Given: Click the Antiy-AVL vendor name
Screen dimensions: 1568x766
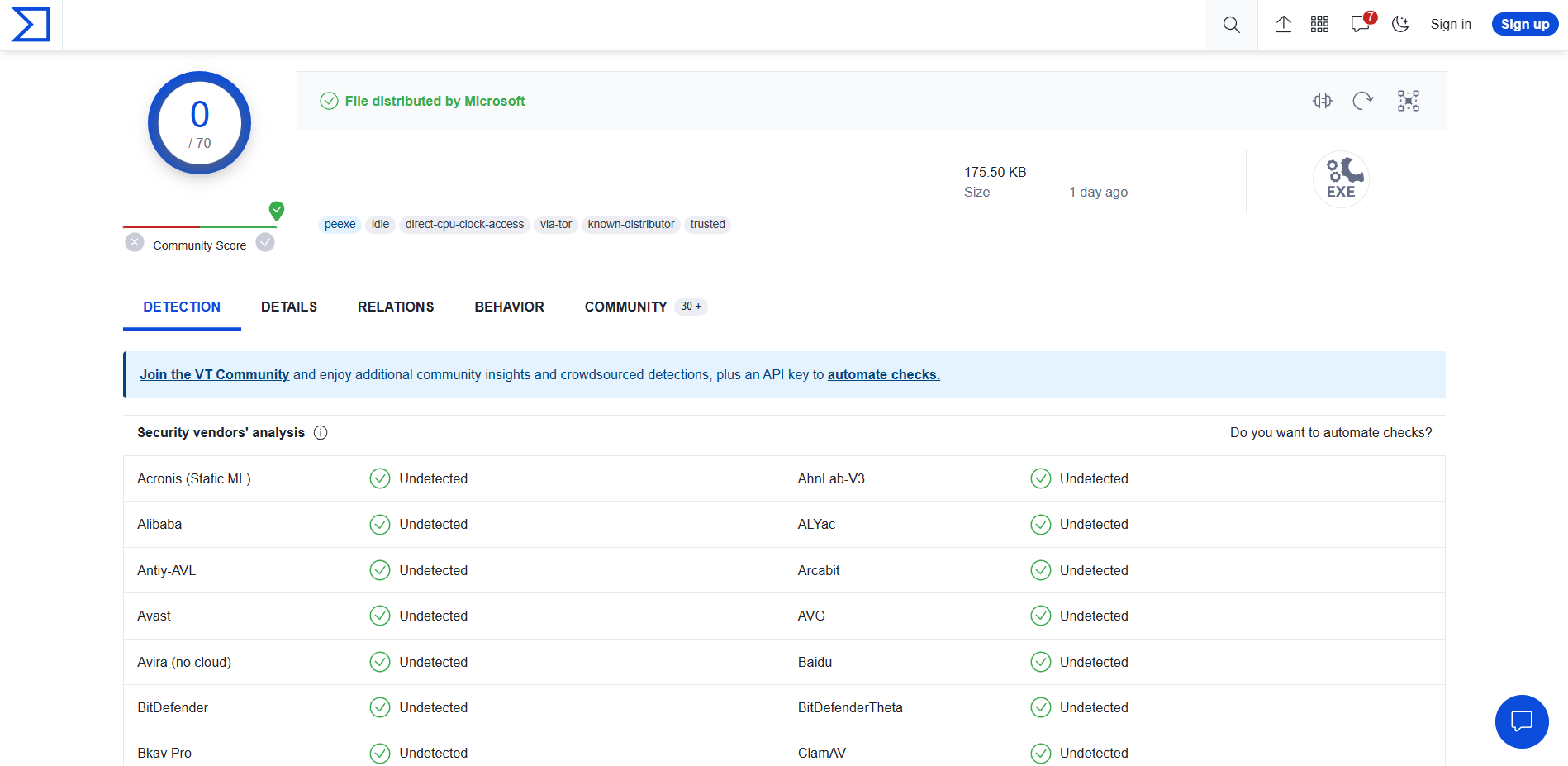Looking at the screenshot, I should click(166, 570).
